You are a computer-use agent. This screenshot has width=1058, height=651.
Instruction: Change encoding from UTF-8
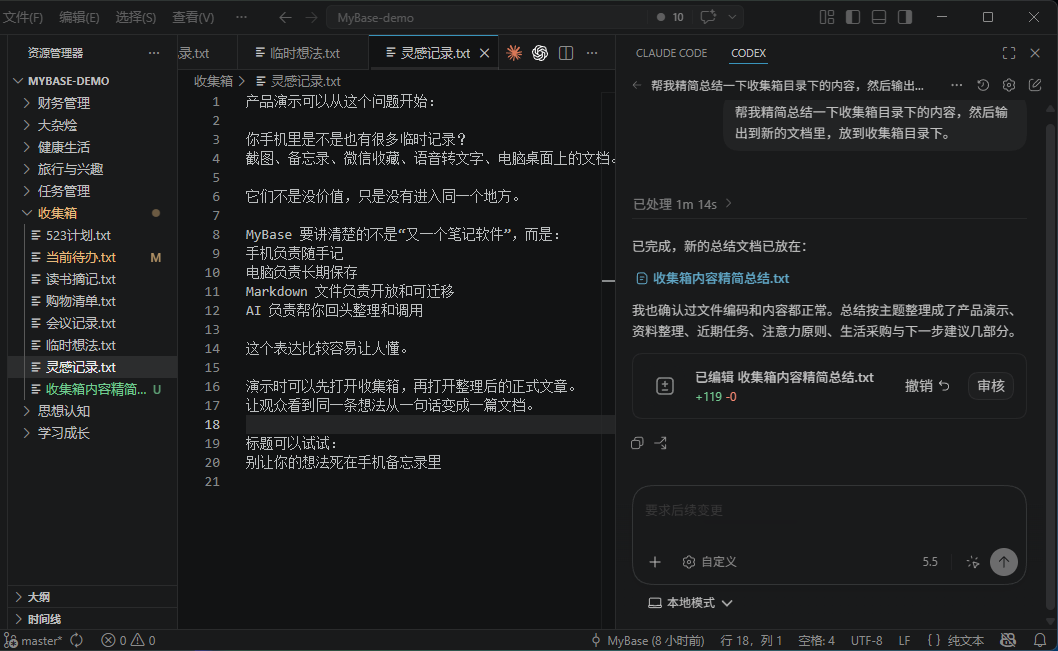point(866,640)
